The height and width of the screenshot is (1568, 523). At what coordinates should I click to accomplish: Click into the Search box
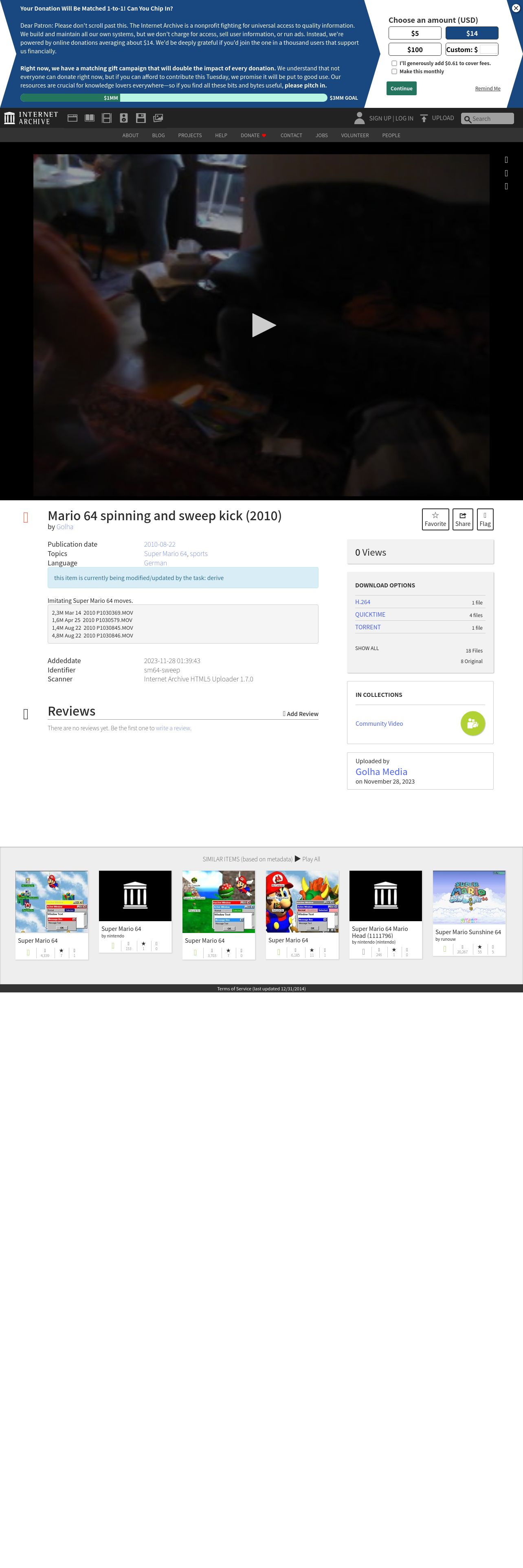pyautogui.click(x=488, y=119)
